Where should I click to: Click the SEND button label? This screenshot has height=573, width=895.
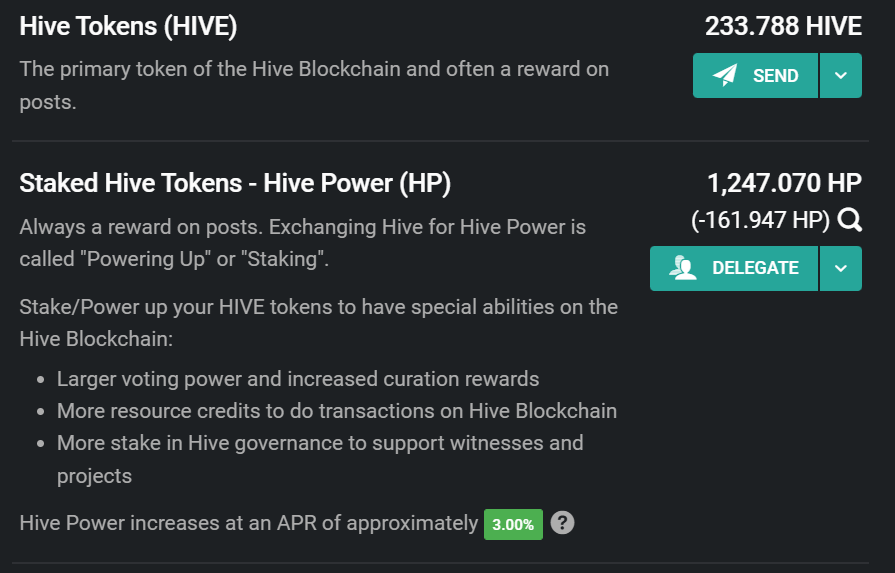pyautogui.click(x=775, y=75)
